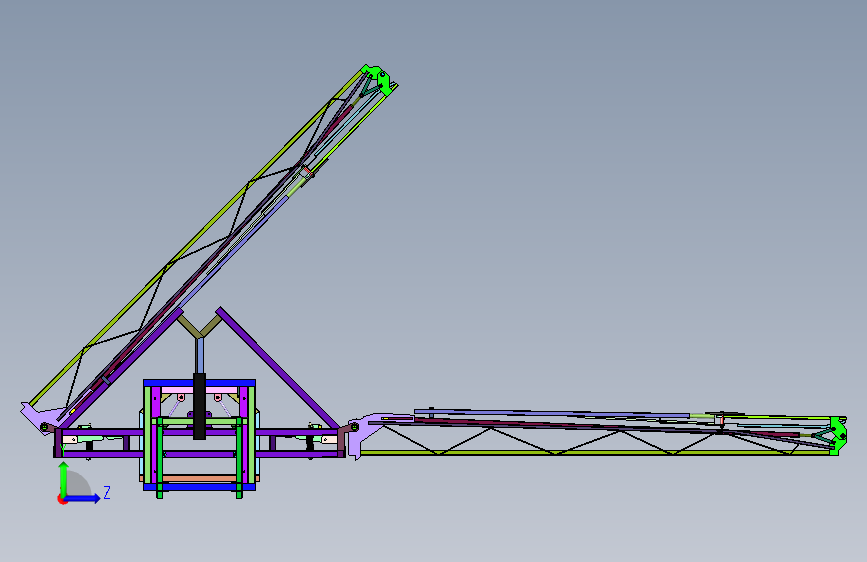Select the black hydraulic cylinder in the center frame

click(200, 407)
